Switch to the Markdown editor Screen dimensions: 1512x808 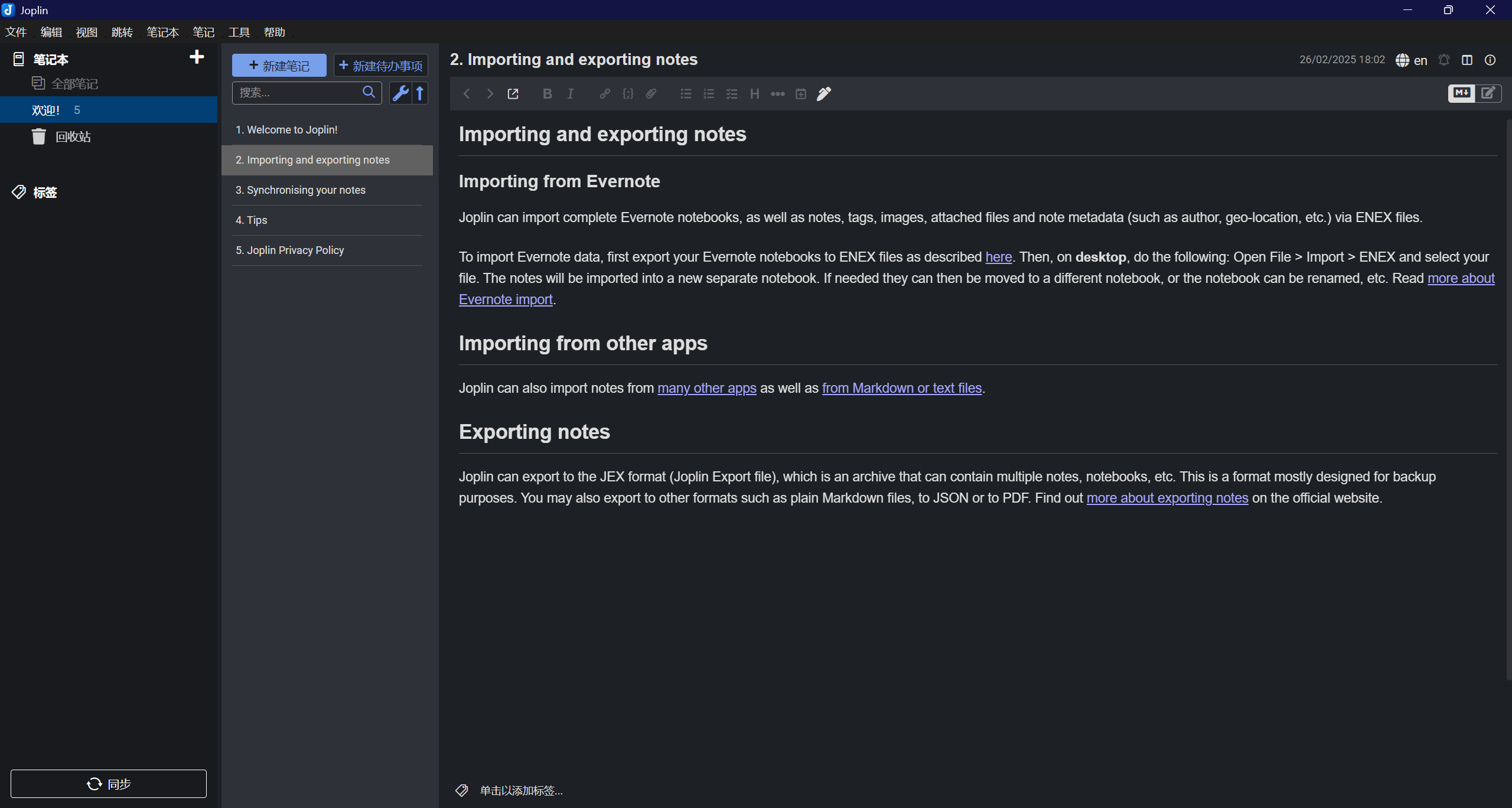1461,93
